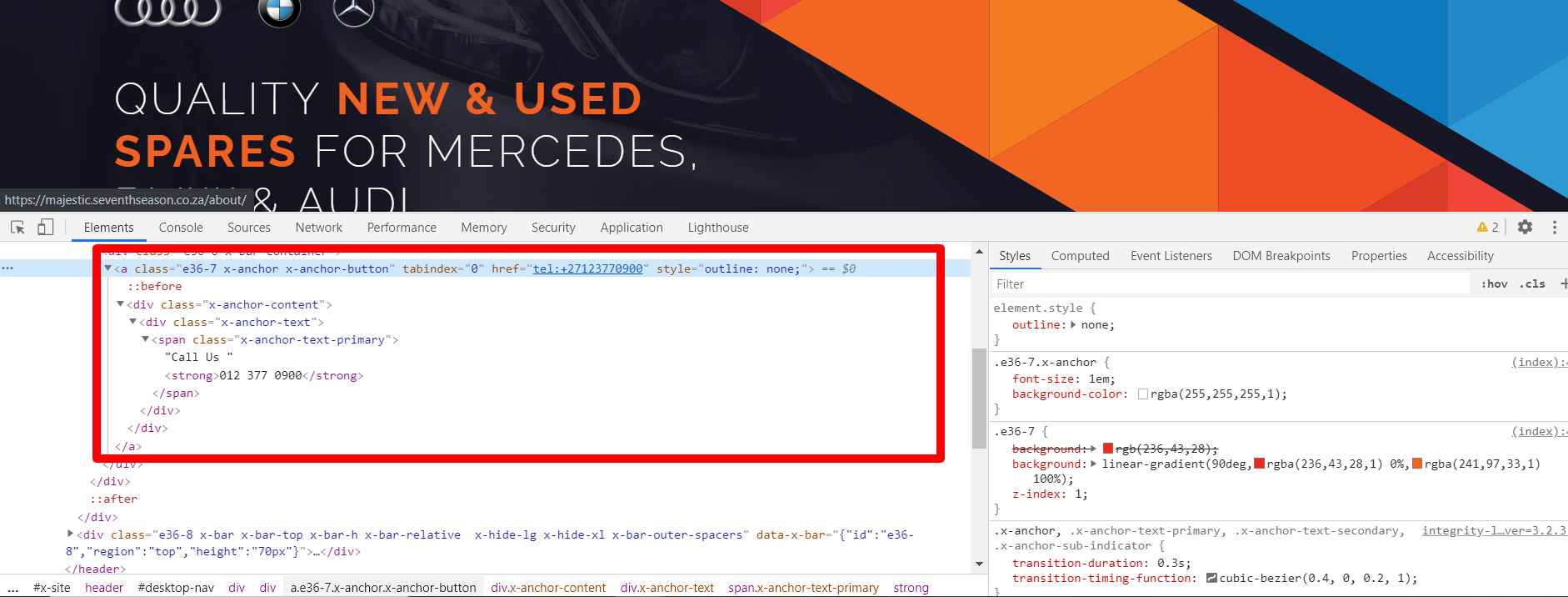The height and width of the screenshot is (597, 1568).
Task: Switch to the Elements tab
Action: [108, 228]
